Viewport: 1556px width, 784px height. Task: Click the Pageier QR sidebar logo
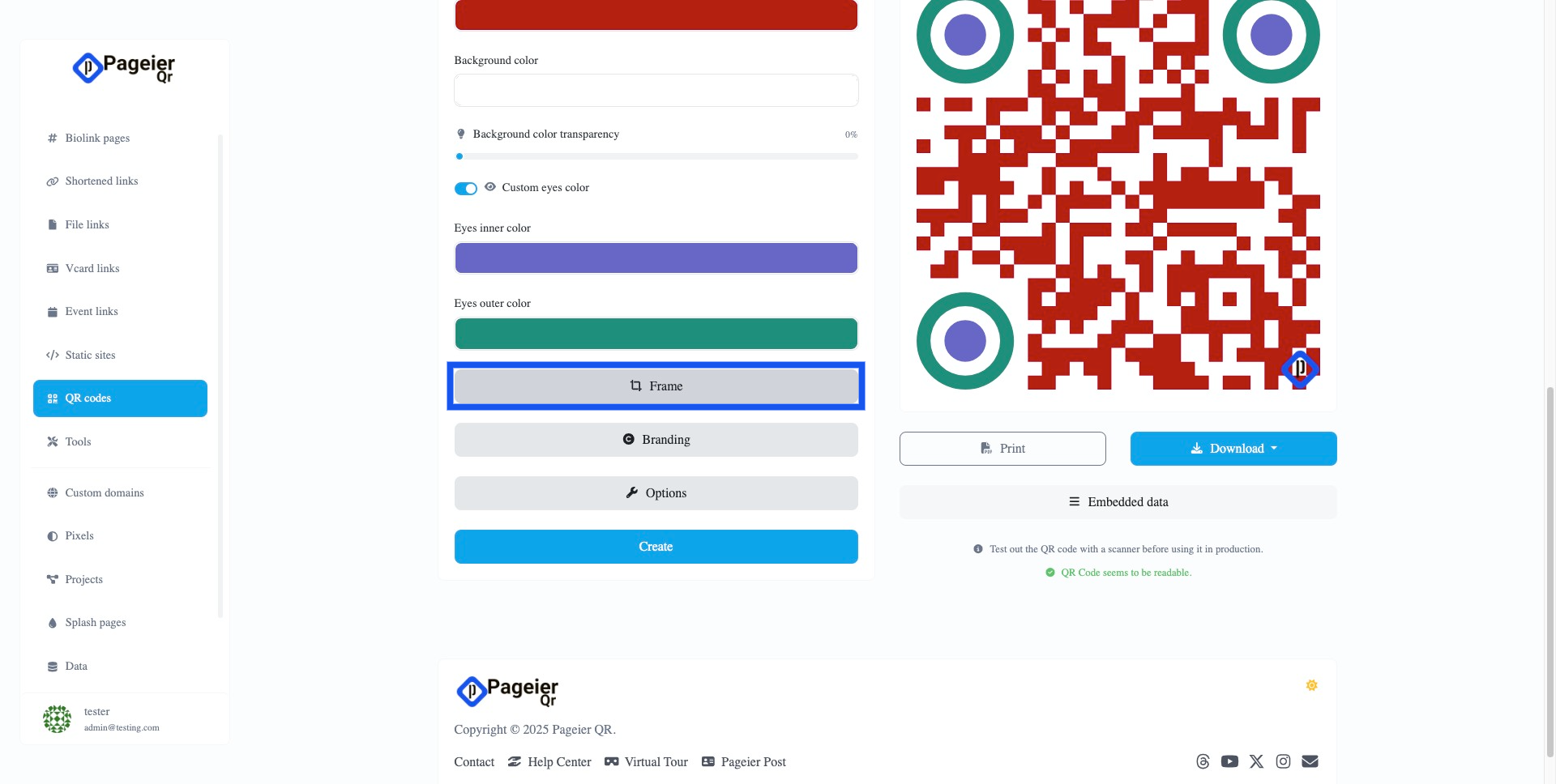124,68
